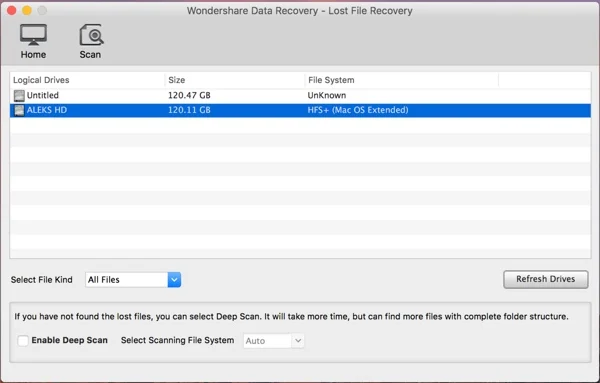Viewport: 600px width, 383px height.
Task: Click the ALEKS HD drive disk icon
Action: coord(19,110)
